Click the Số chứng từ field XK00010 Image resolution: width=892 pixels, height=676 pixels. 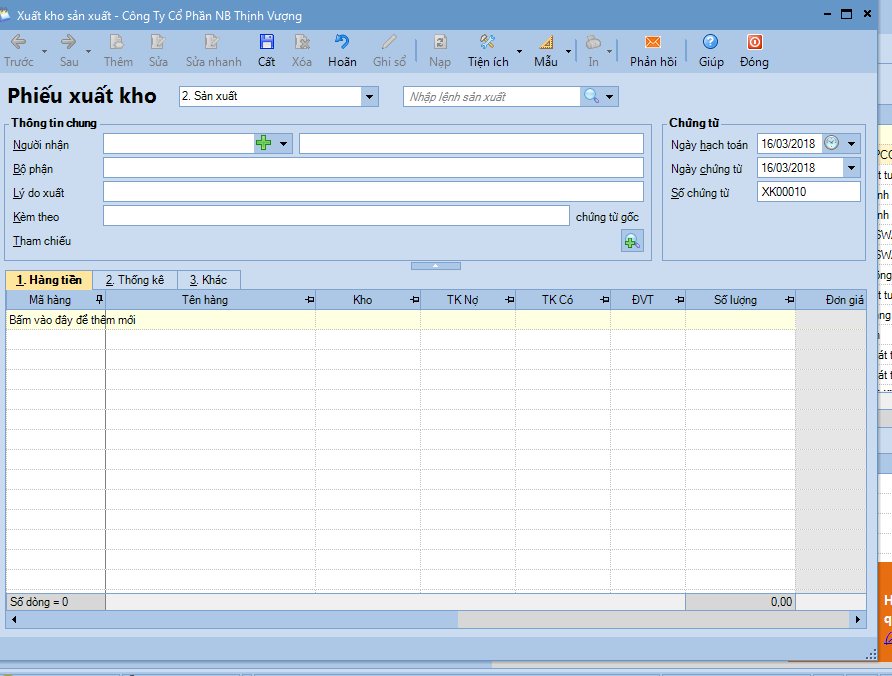point(808,192)
